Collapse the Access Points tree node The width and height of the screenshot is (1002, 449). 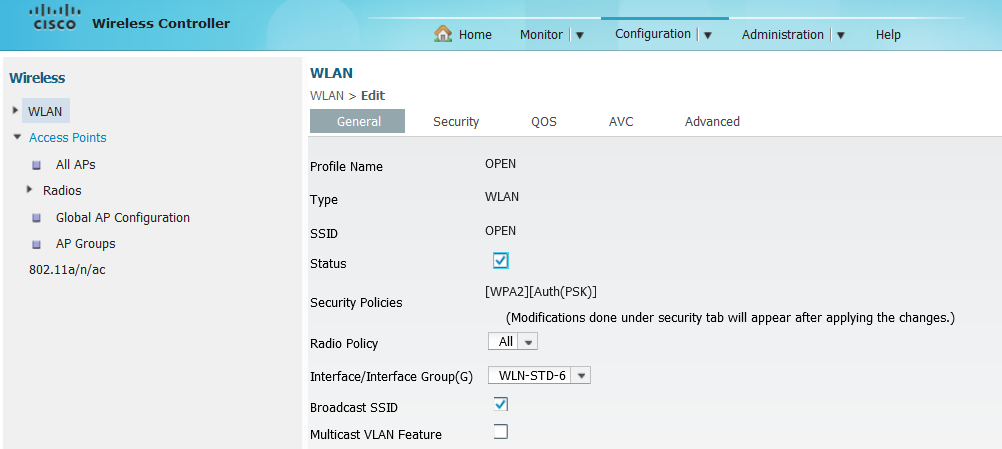click(x=17, y=137)
